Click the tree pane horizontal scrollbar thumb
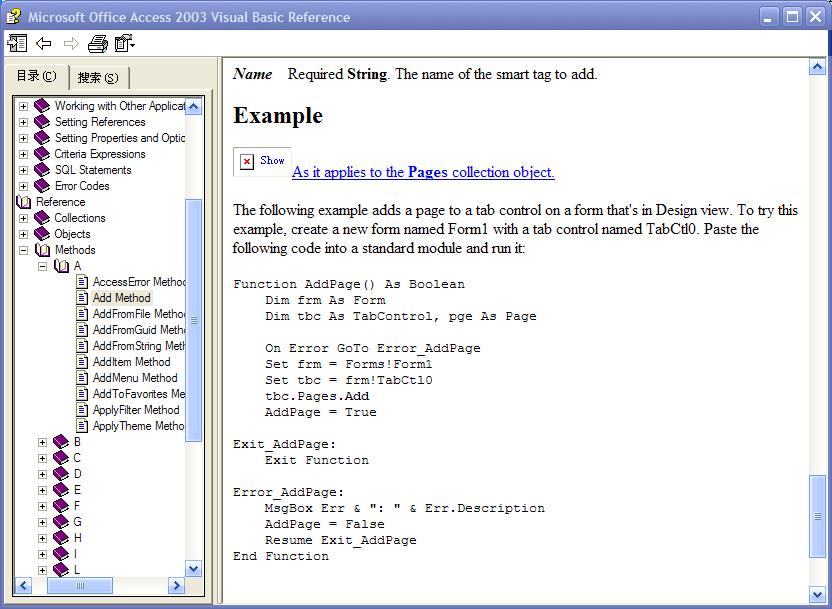832x609 pixels. click(80, 586)
